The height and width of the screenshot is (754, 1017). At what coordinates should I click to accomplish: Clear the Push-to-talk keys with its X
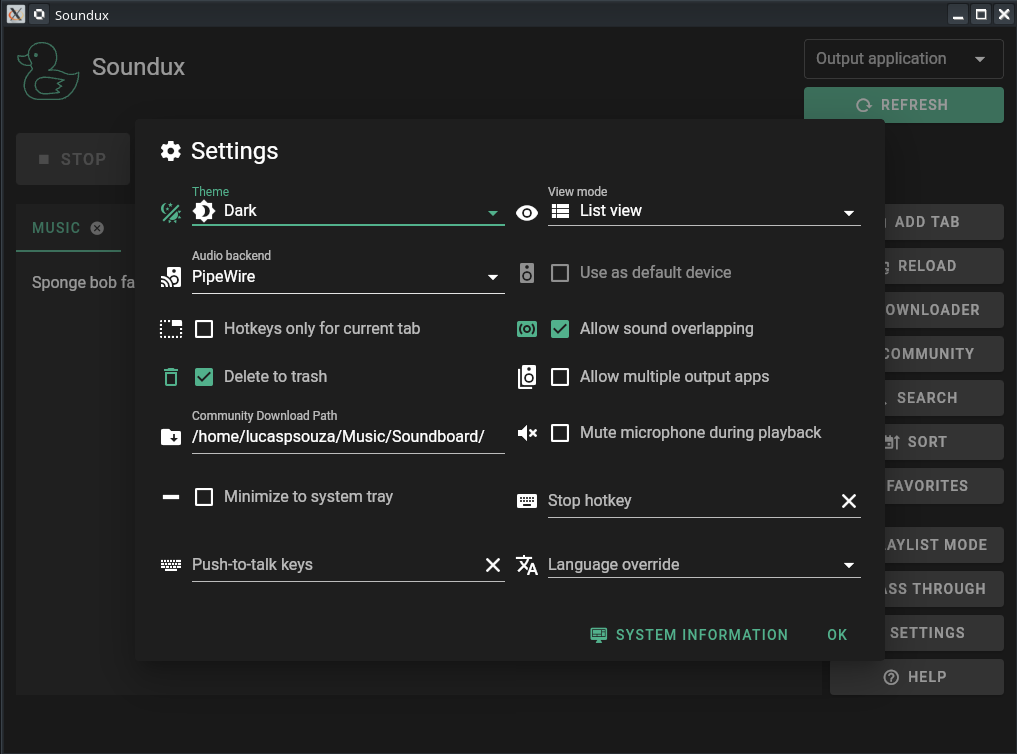tap(492, 565)
